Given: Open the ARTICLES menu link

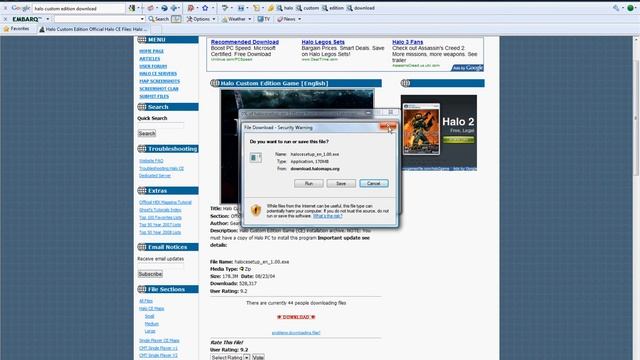Looking at the screenshot, I should point(149,59).
